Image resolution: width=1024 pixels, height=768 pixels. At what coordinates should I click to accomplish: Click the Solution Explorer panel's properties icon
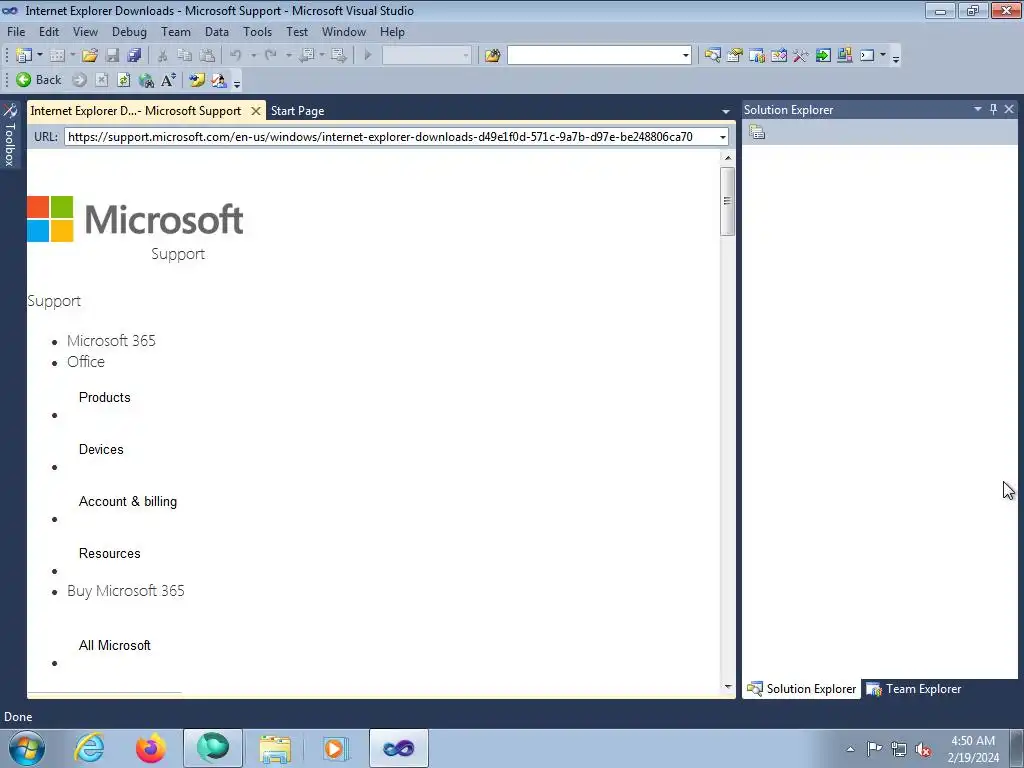click(x=757, y=132)
